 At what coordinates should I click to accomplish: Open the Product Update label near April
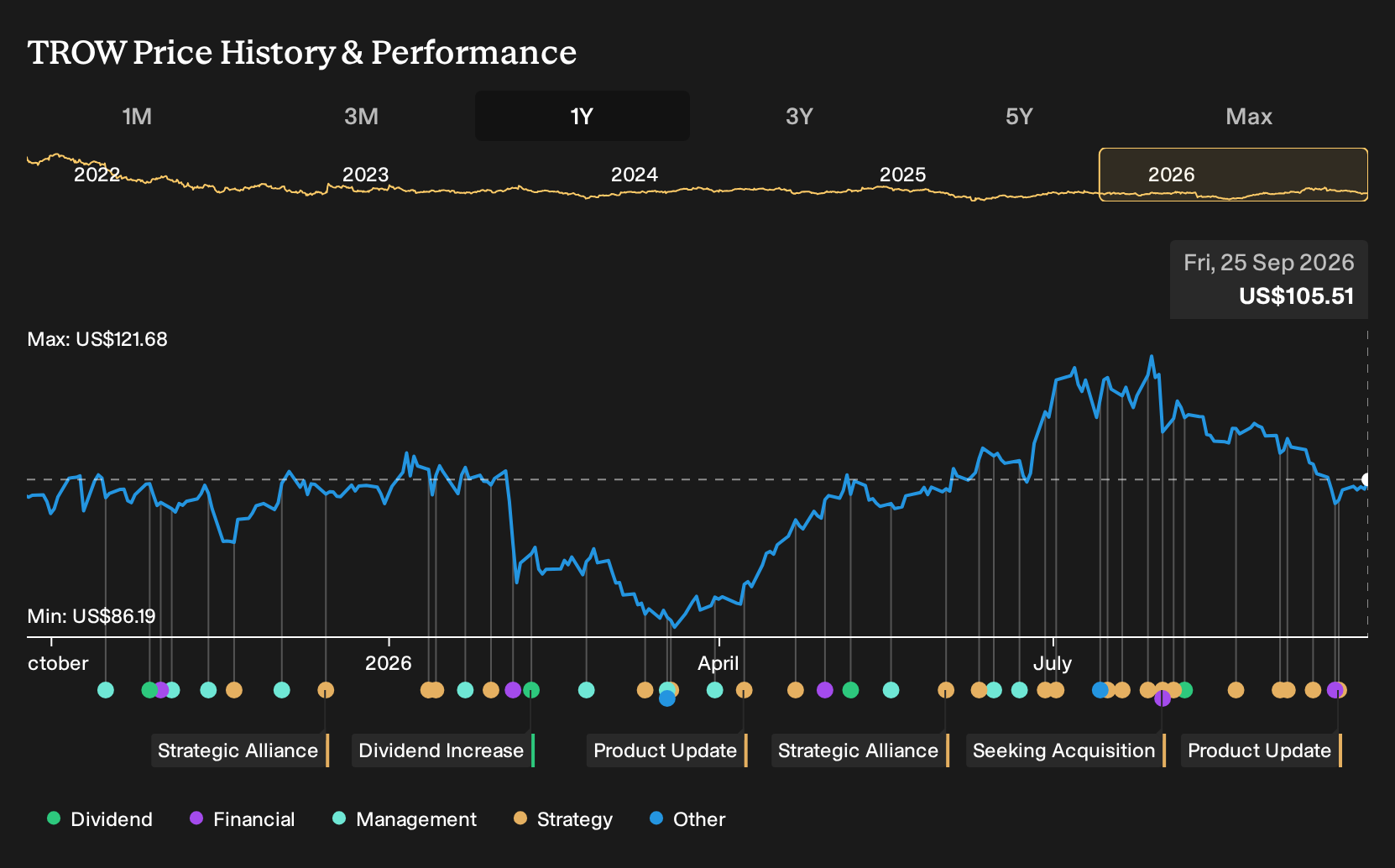point(667,750)
